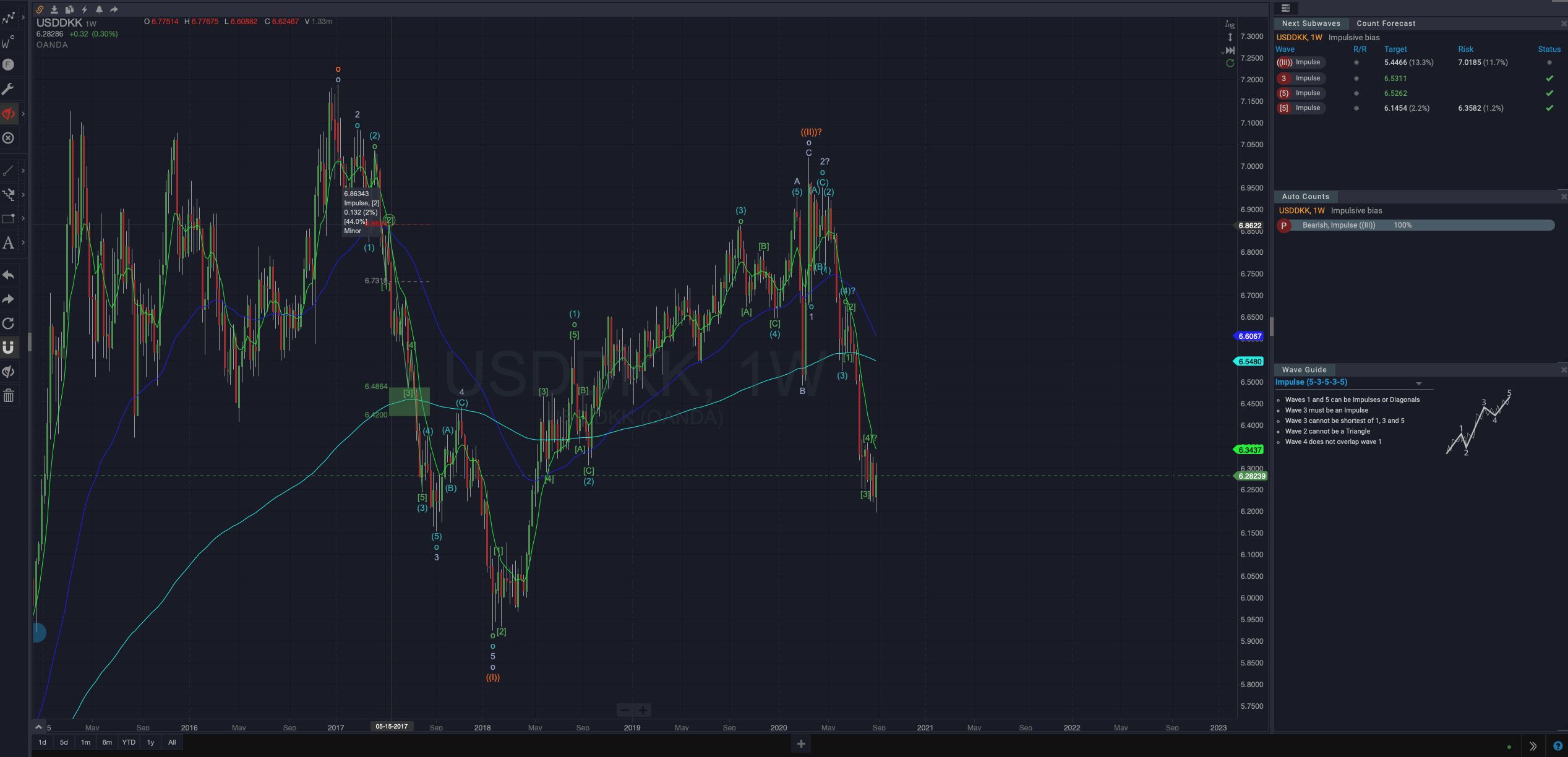
Task: Click the lightning bolt icon
Action: coord(84,9)
